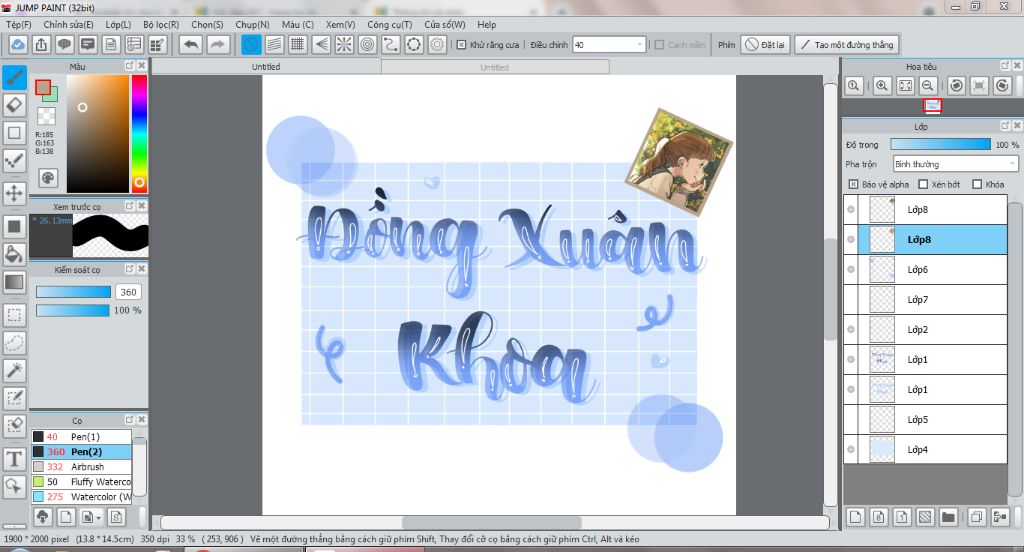Image resolution: width=1024 pixels, height=552 pixels.
Task: Select the Bucket fill tool
Action: click(x=14, y=253)
